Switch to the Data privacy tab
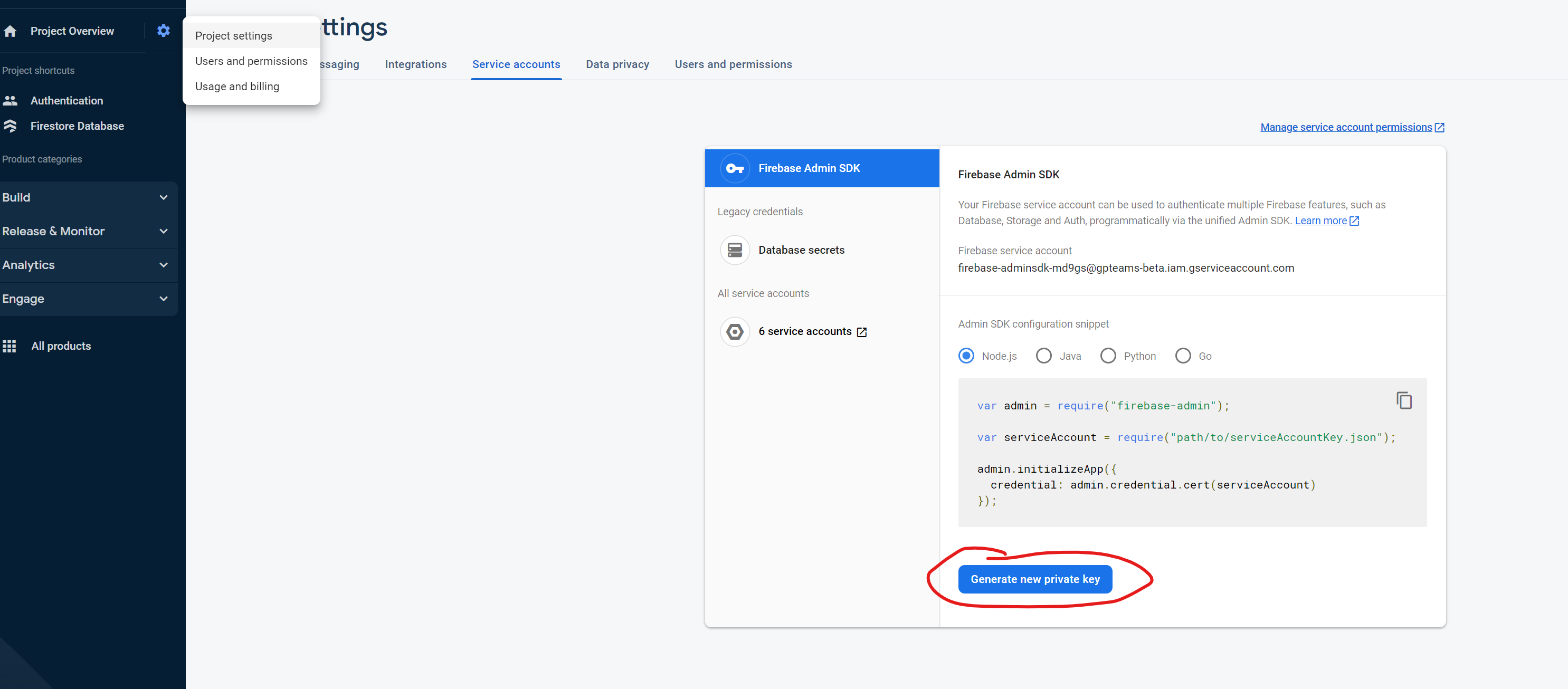 tap(617, 64)
